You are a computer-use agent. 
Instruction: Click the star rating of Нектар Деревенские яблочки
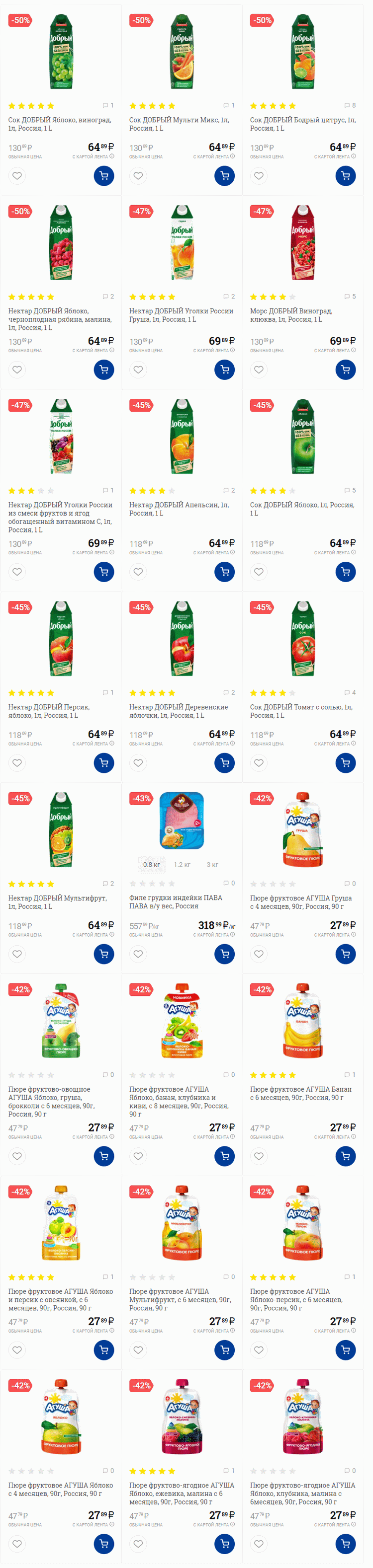click(x=152, y=693)
